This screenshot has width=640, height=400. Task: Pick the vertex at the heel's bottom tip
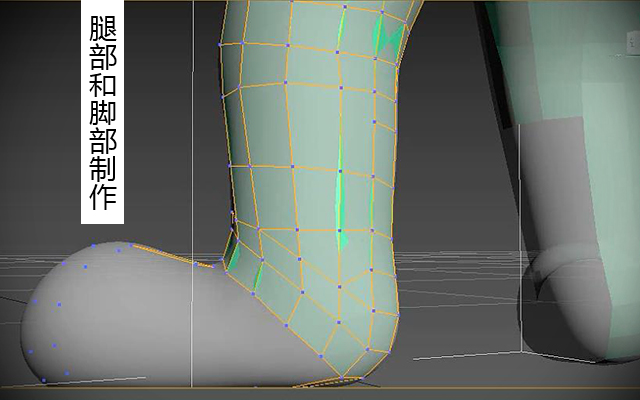[x=342, y=378]
